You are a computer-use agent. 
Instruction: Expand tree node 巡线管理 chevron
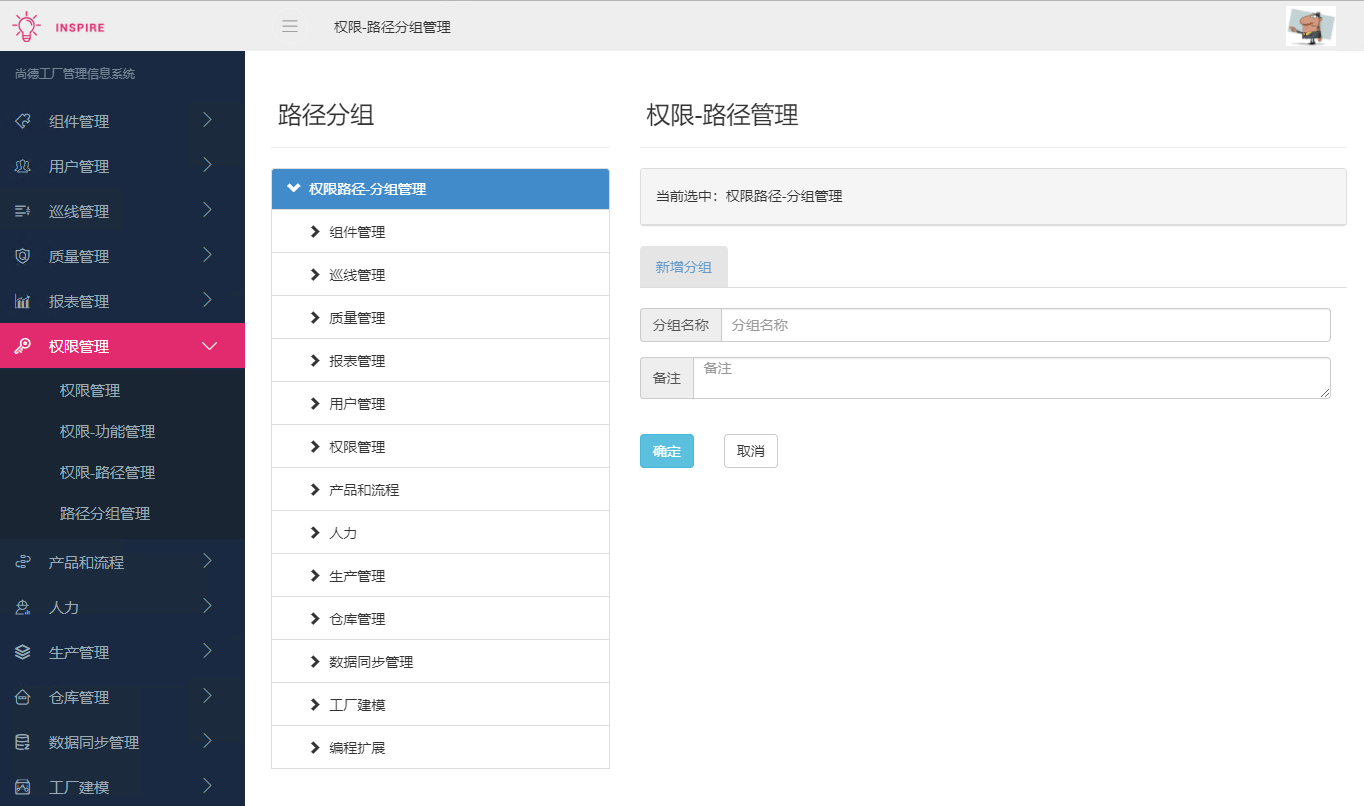point(315,275)
